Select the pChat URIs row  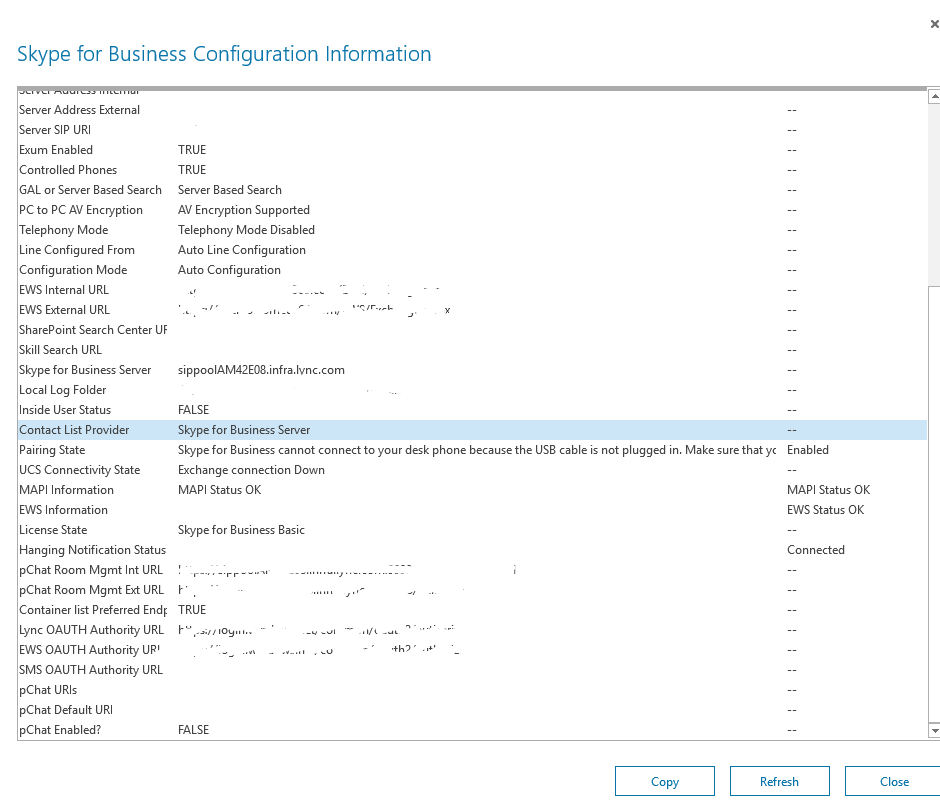pyautogui.click(x=472, y=690)
